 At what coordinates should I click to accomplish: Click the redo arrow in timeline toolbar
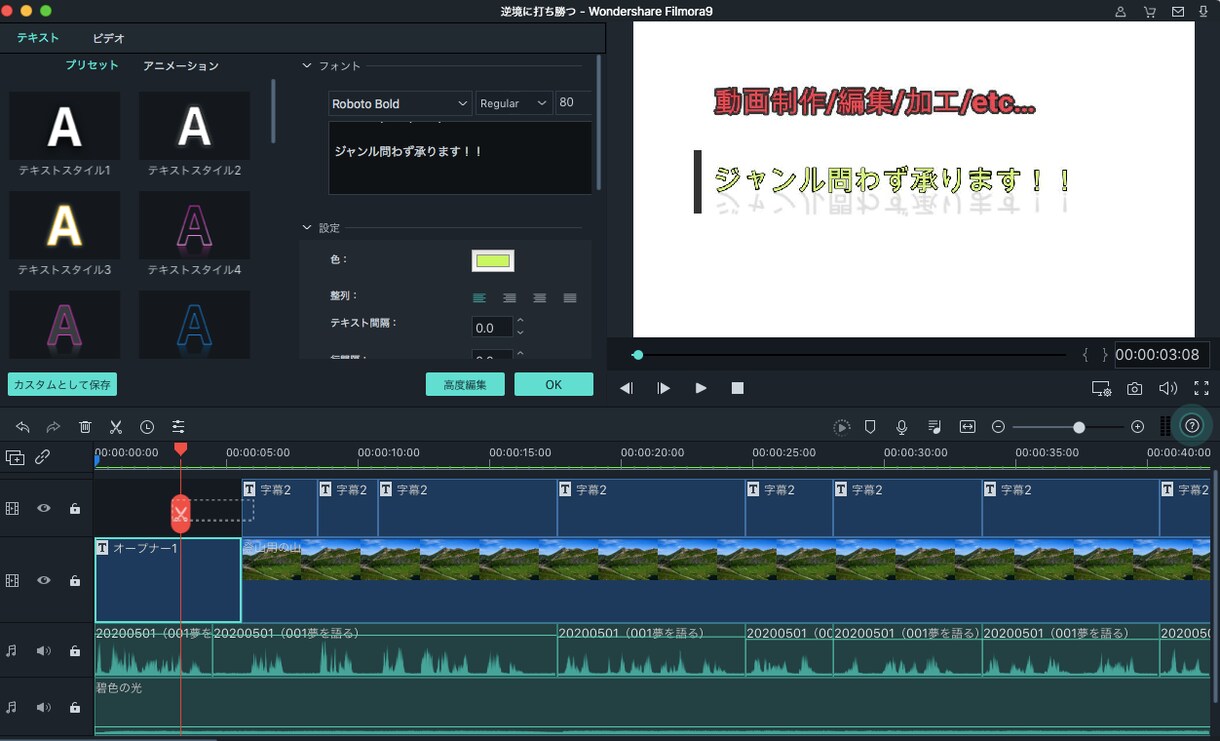[x=54, y=427]
